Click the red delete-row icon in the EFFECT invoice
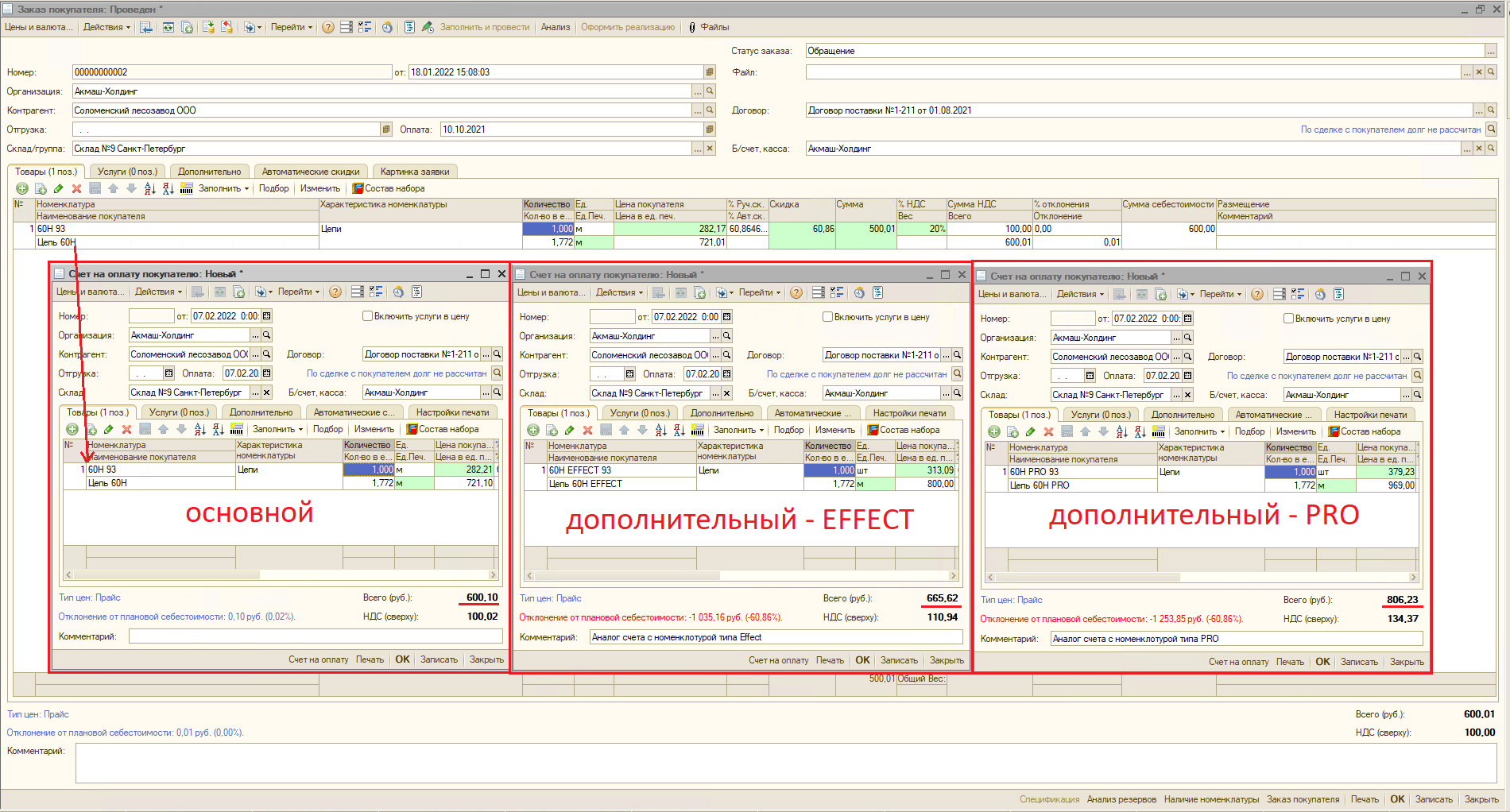 pyautogui.click(x=587, y=430)
